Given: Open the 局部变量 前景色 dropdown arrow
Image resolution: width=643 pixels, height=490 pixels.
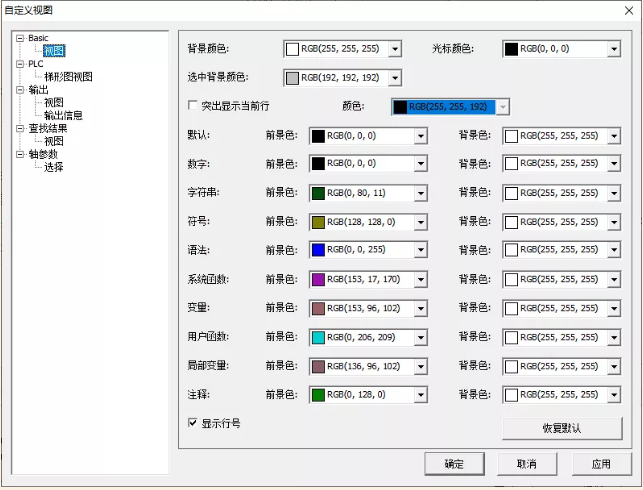Looking at the screenshot, I should 420,367.
